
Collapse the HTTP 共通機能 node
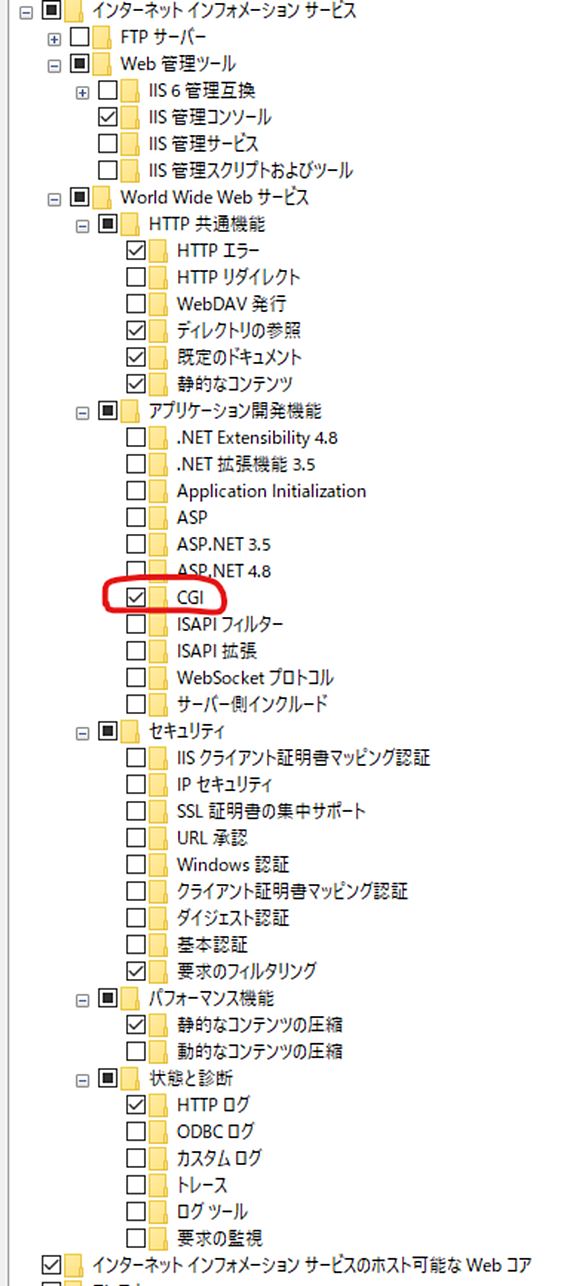tap(83, 225)
